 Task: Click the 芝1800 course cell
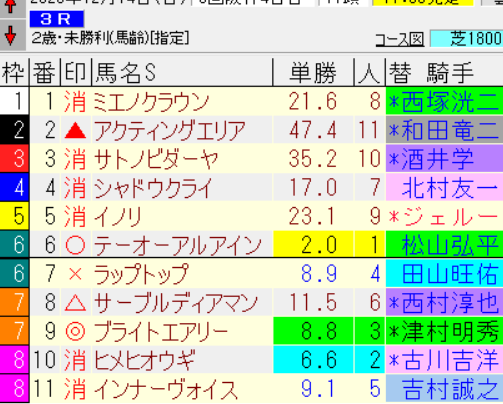(x=467, y=39)
